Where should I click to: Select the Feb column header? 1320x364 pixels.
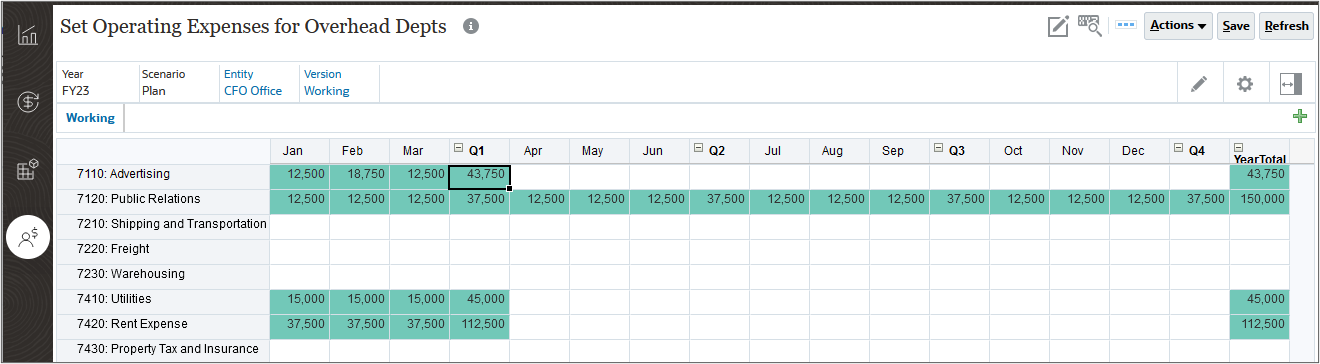click(x=359, y=151)
